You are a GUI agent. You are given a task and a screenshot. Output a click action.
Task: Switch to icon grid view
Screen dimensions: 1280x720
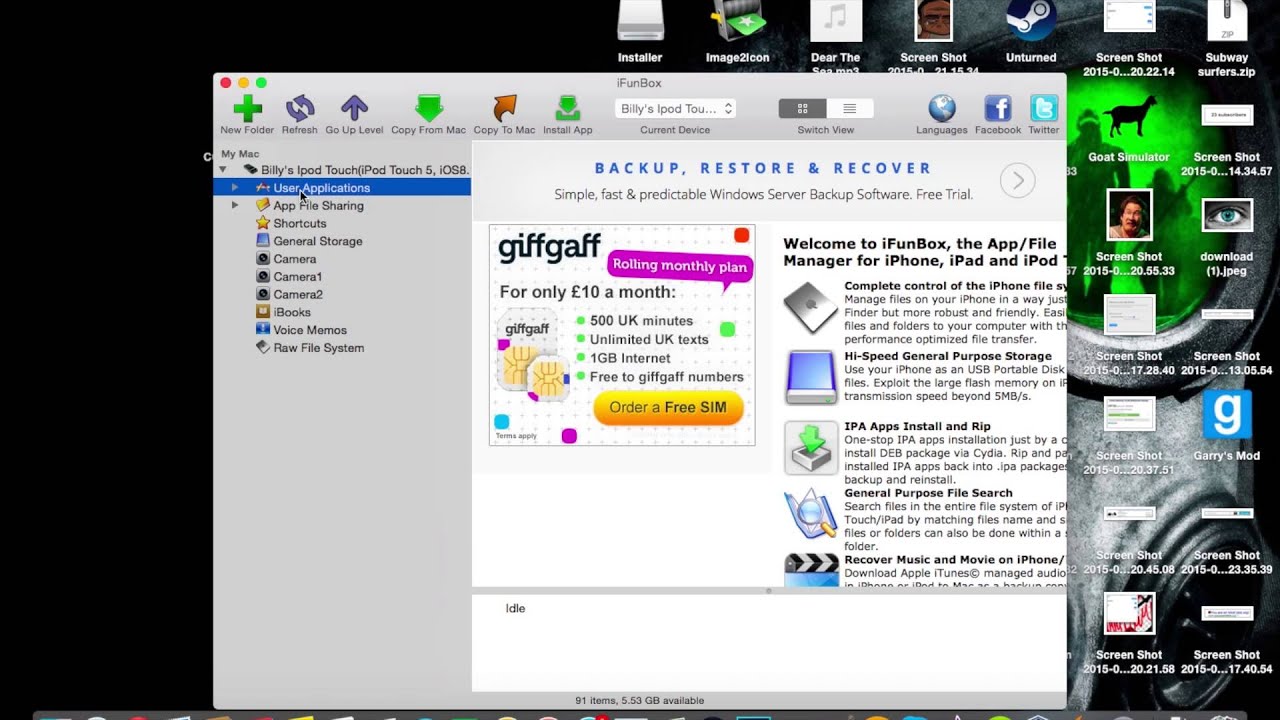point(802,108)
